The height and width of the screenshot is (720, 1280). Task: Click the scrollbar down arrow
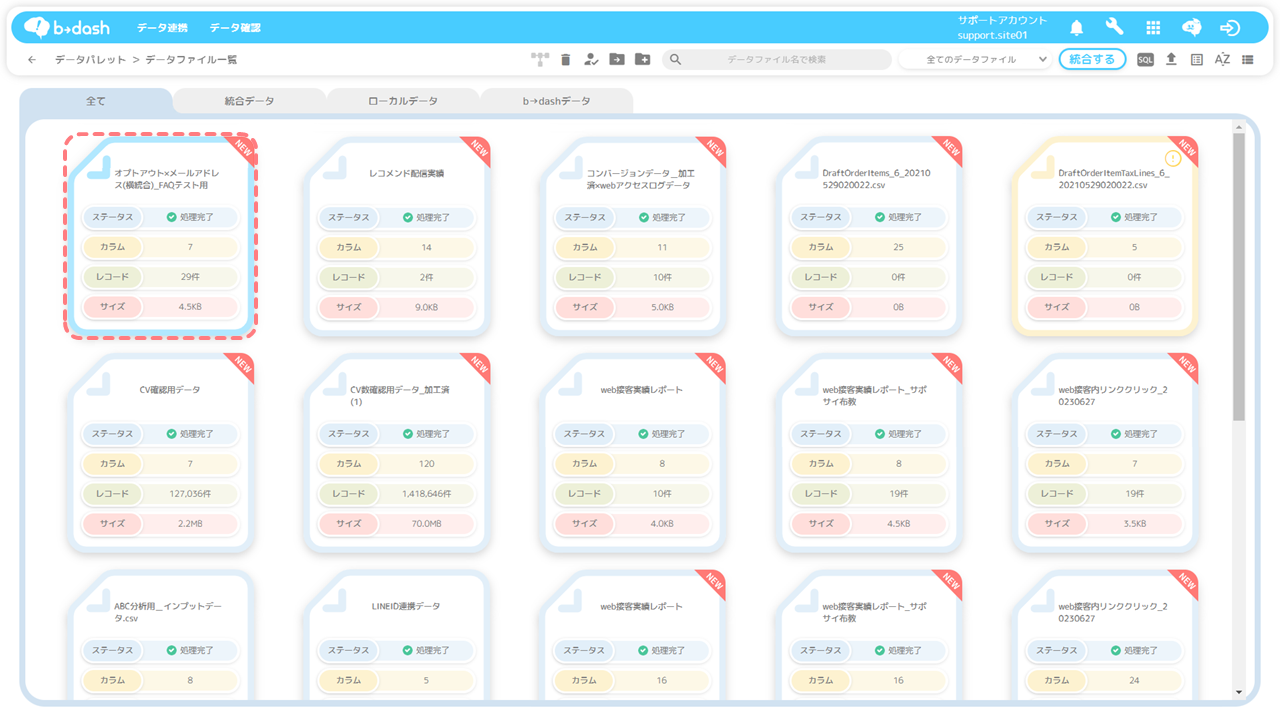click(1239, 692)
